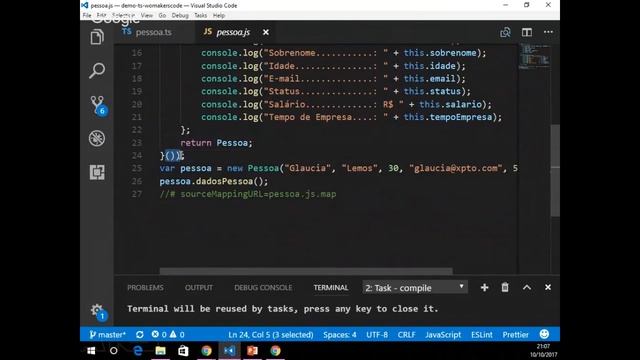
Task: Change language mode from JavaScript
Action: tap(443, 335)
